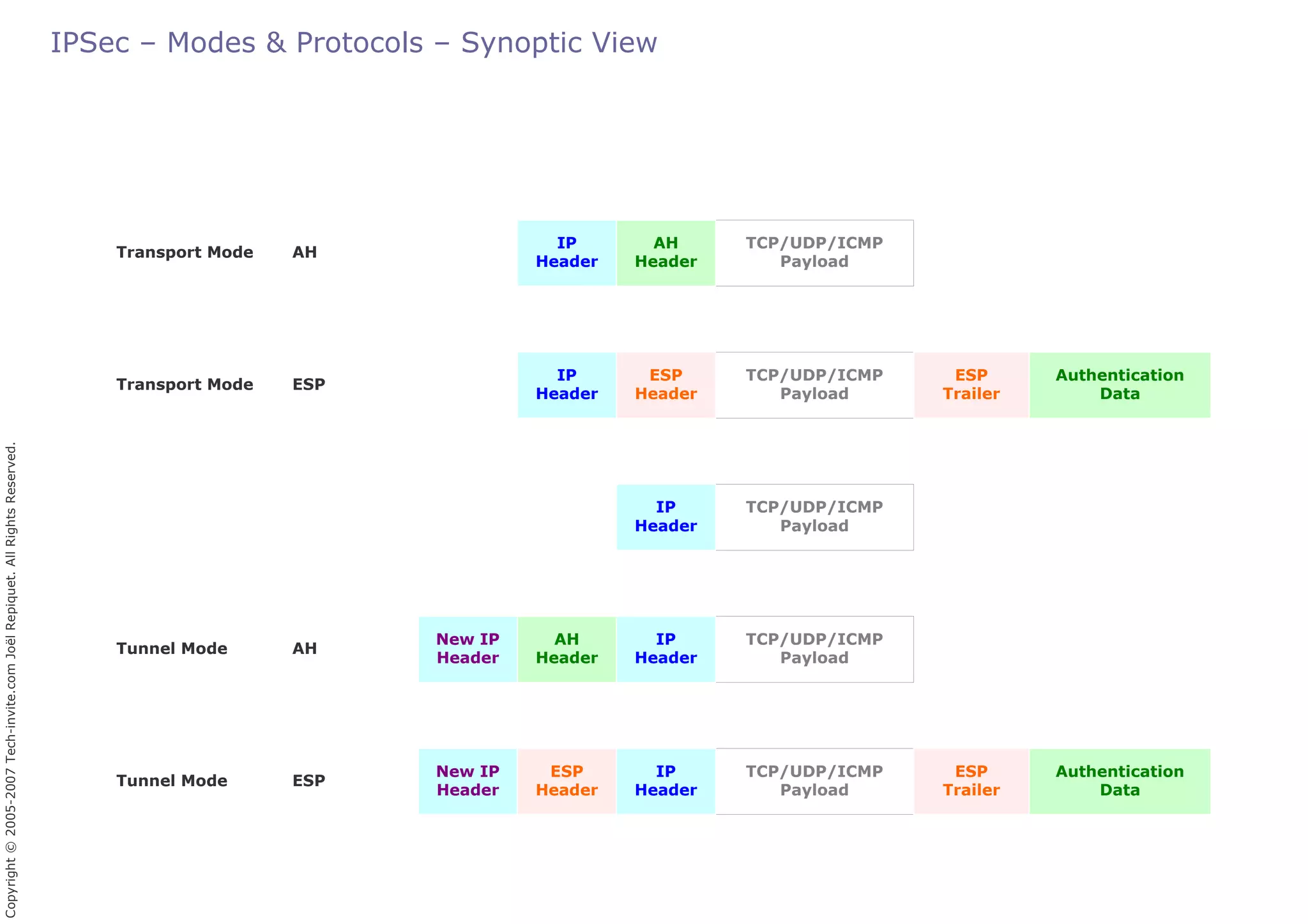Click the ESP Header box in Transport Mode row
This screenshot has width=1308, height=924.
coord(665,385)
